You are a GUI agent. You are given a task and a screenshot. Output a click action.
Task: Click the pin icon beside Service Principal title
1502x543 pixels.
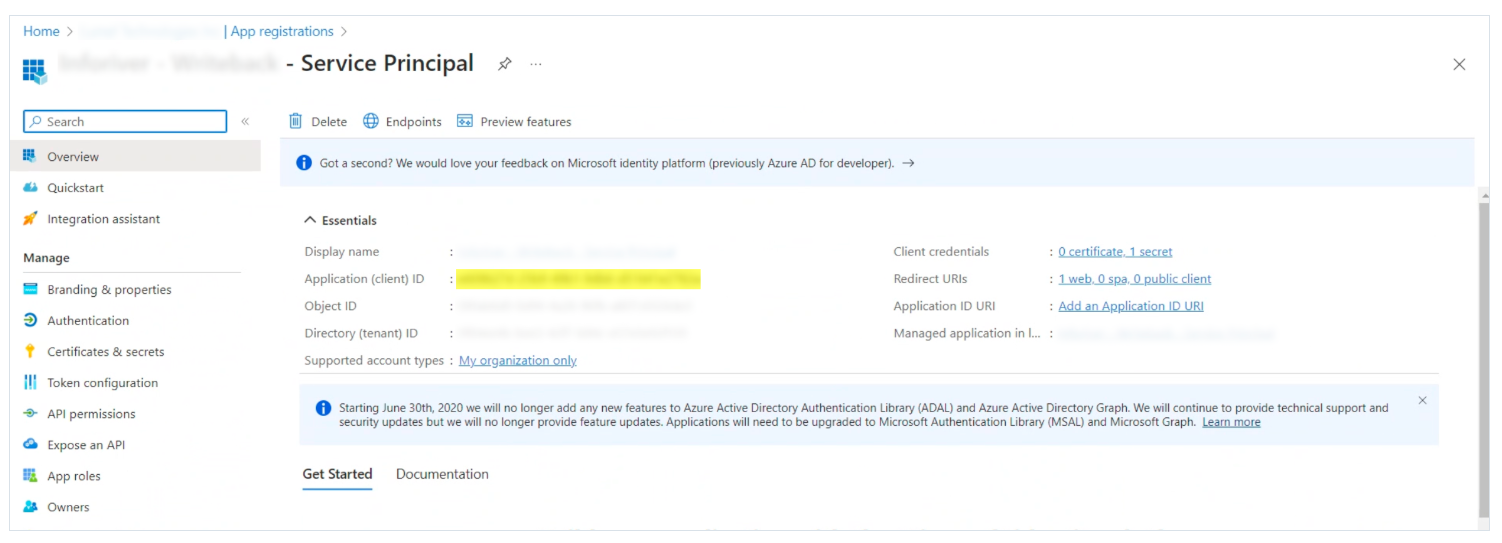505,64
